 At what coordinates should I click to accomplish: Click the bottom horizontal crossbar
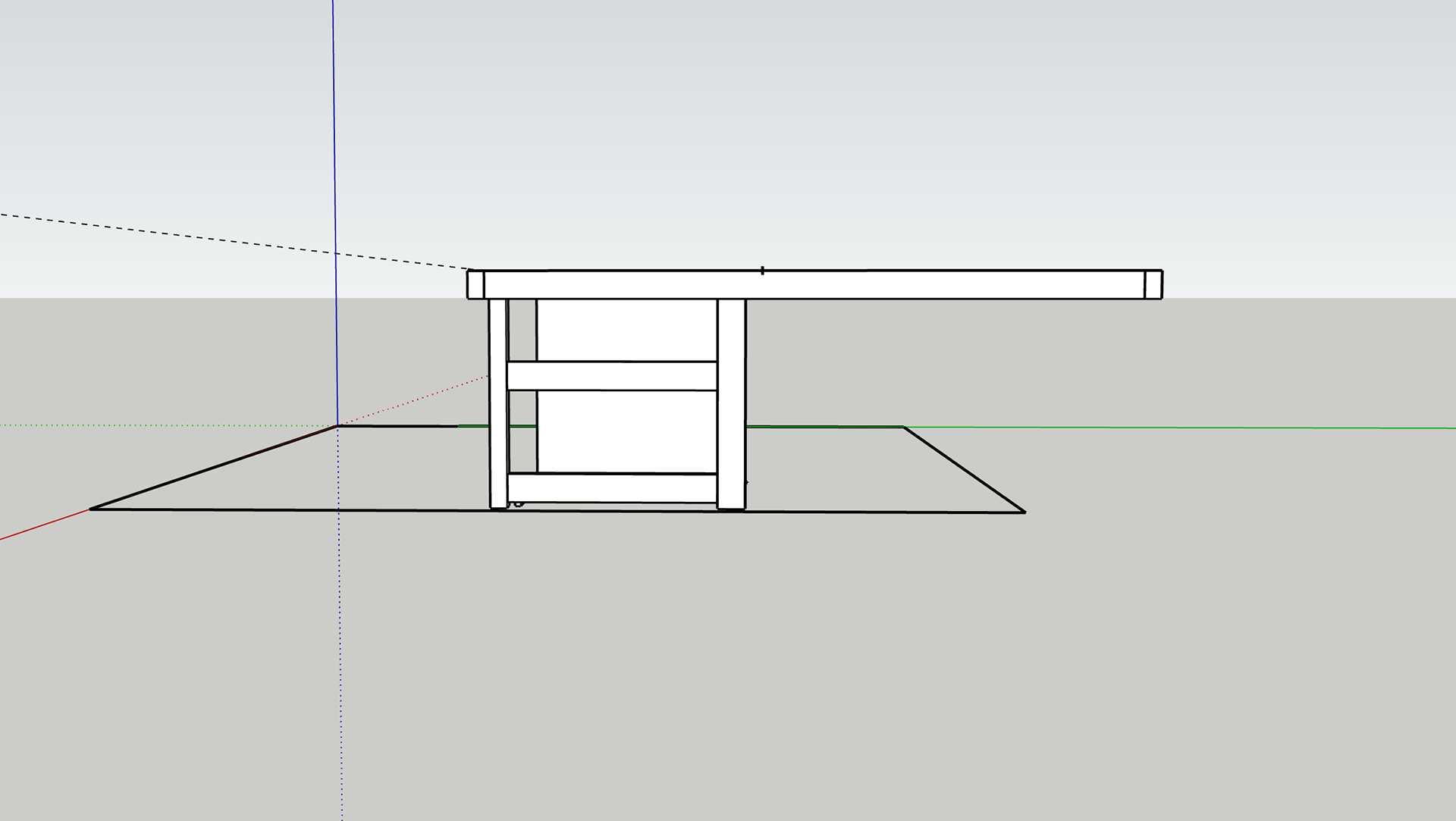tap(611, 488)
